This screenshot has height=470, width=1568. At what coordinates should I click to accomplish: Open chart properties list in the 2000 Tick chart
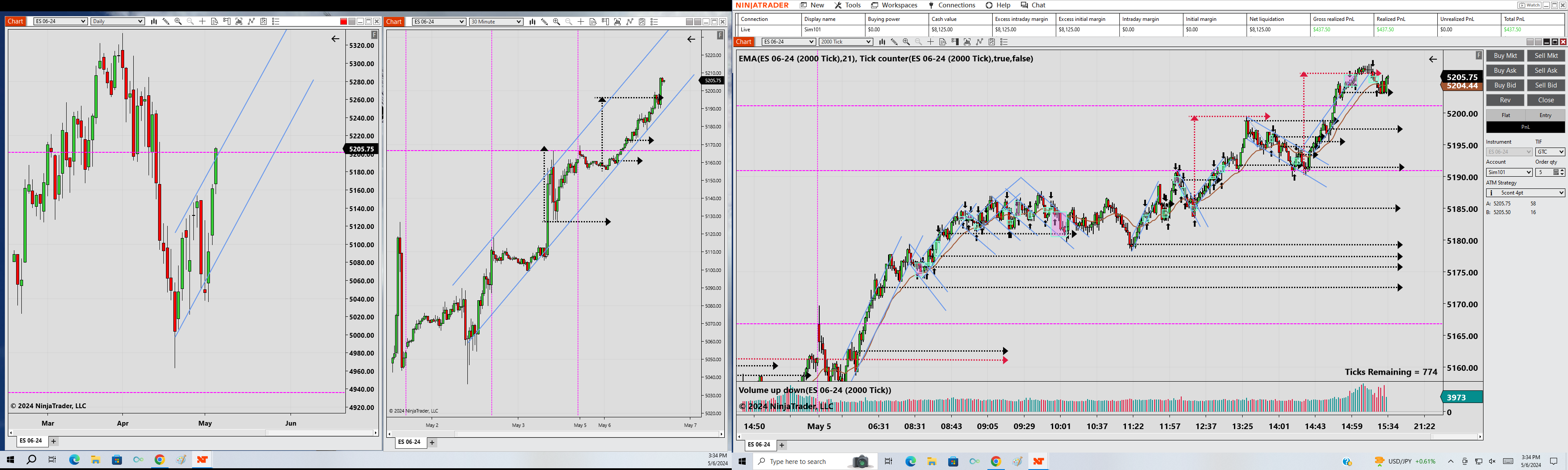(1004, 42)
